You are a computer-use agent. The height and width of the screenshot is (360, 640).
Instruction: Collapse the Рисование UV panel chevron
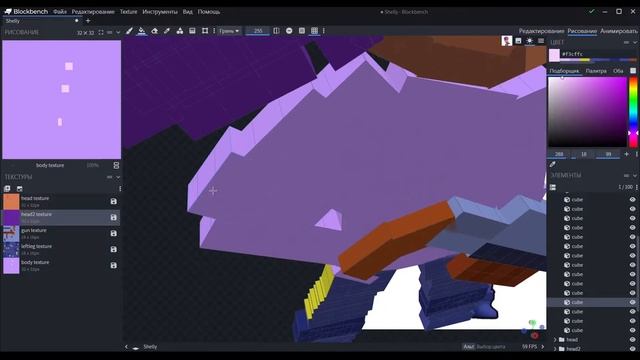pyautogui.click(x=118, y=32)
